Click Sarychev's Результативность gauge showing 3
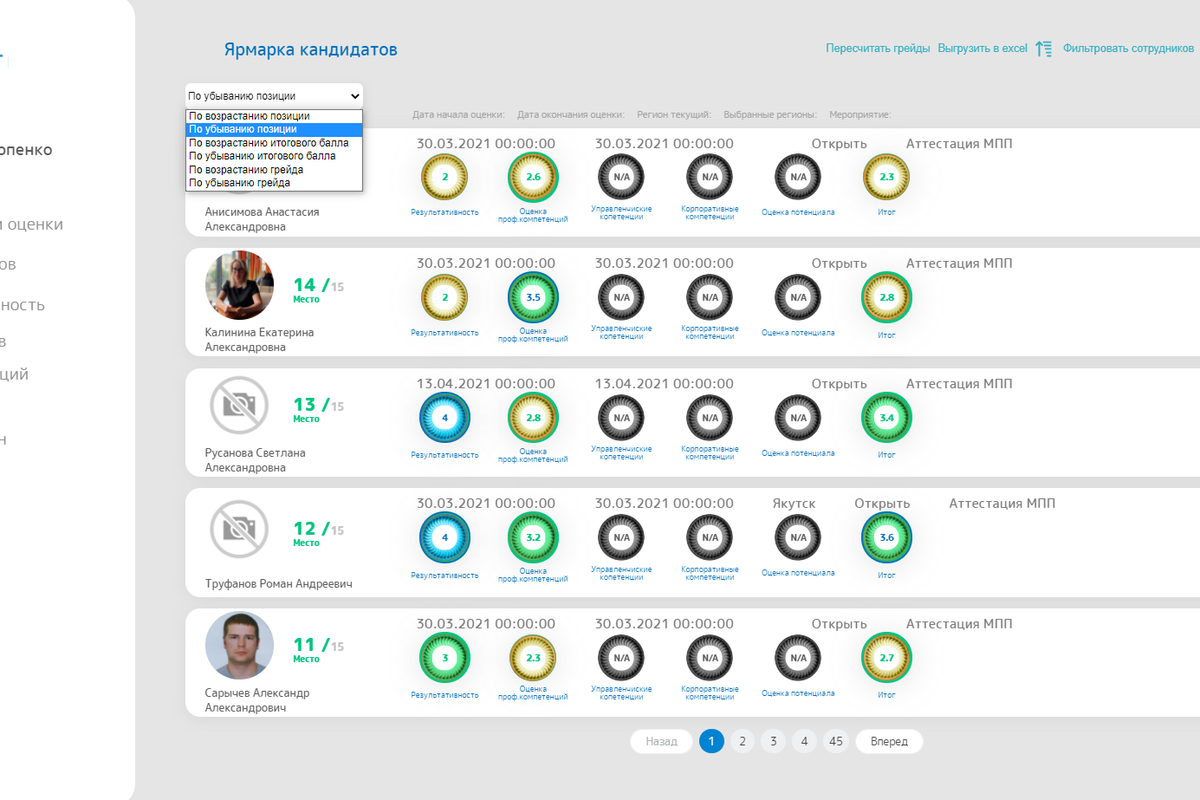Screen dimensions: 1200x800 [445, 658]
